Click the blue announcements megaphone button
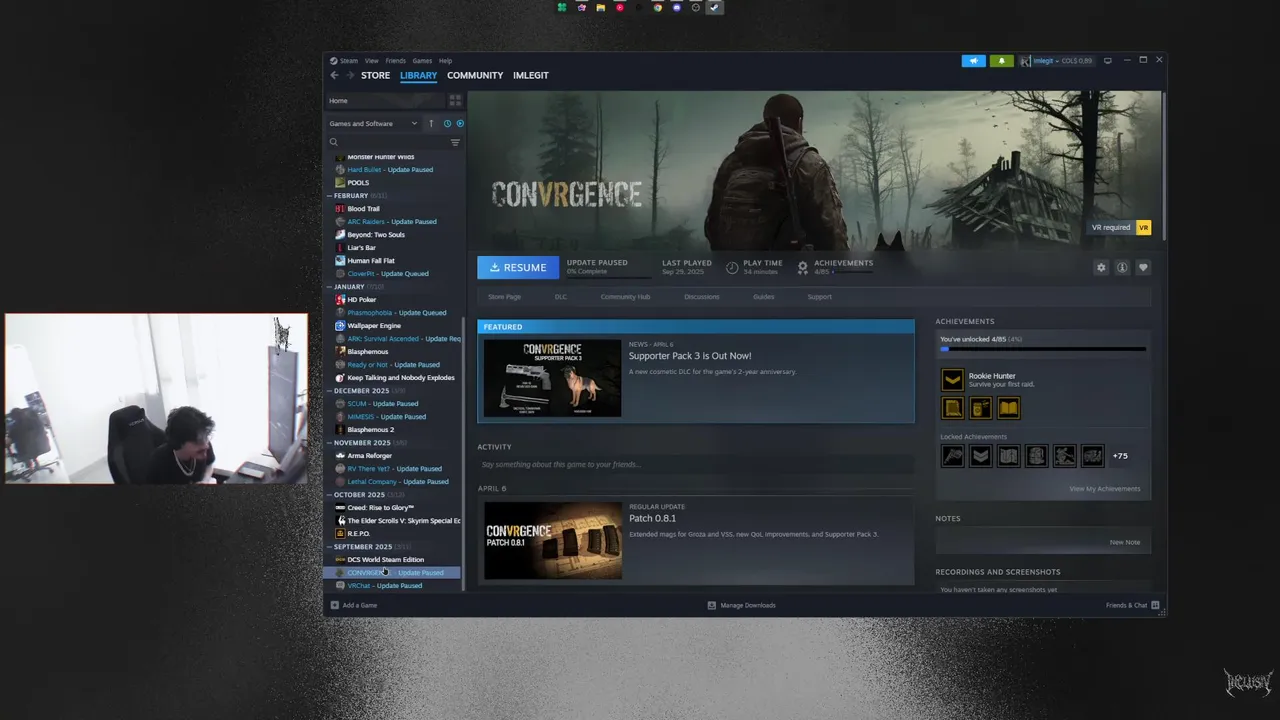The image size is (1280, 720). coord(973,61)
